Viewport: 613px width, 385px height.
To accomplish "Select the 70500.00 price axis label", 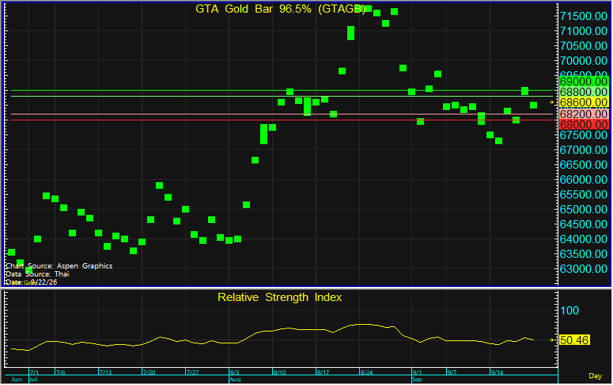I will [x=584, y=46].
